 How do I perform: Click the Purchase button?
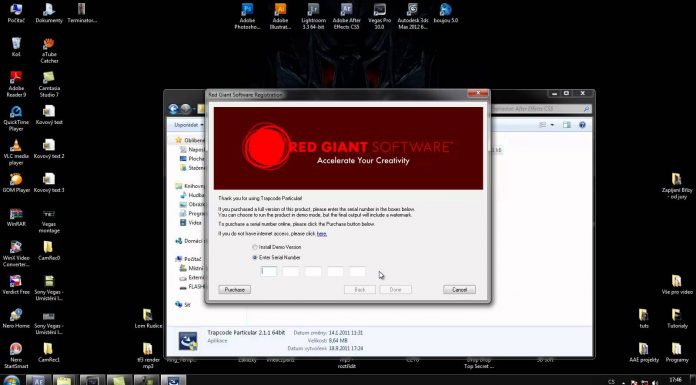234,290
